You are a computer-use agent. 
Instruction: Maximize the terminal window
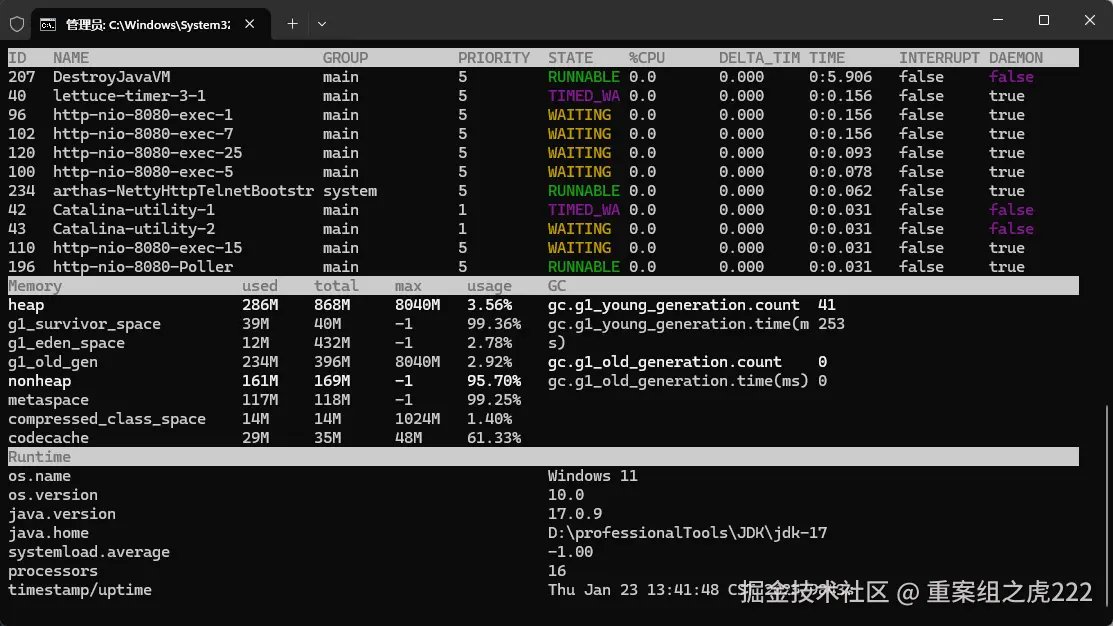click(1043, 20)
